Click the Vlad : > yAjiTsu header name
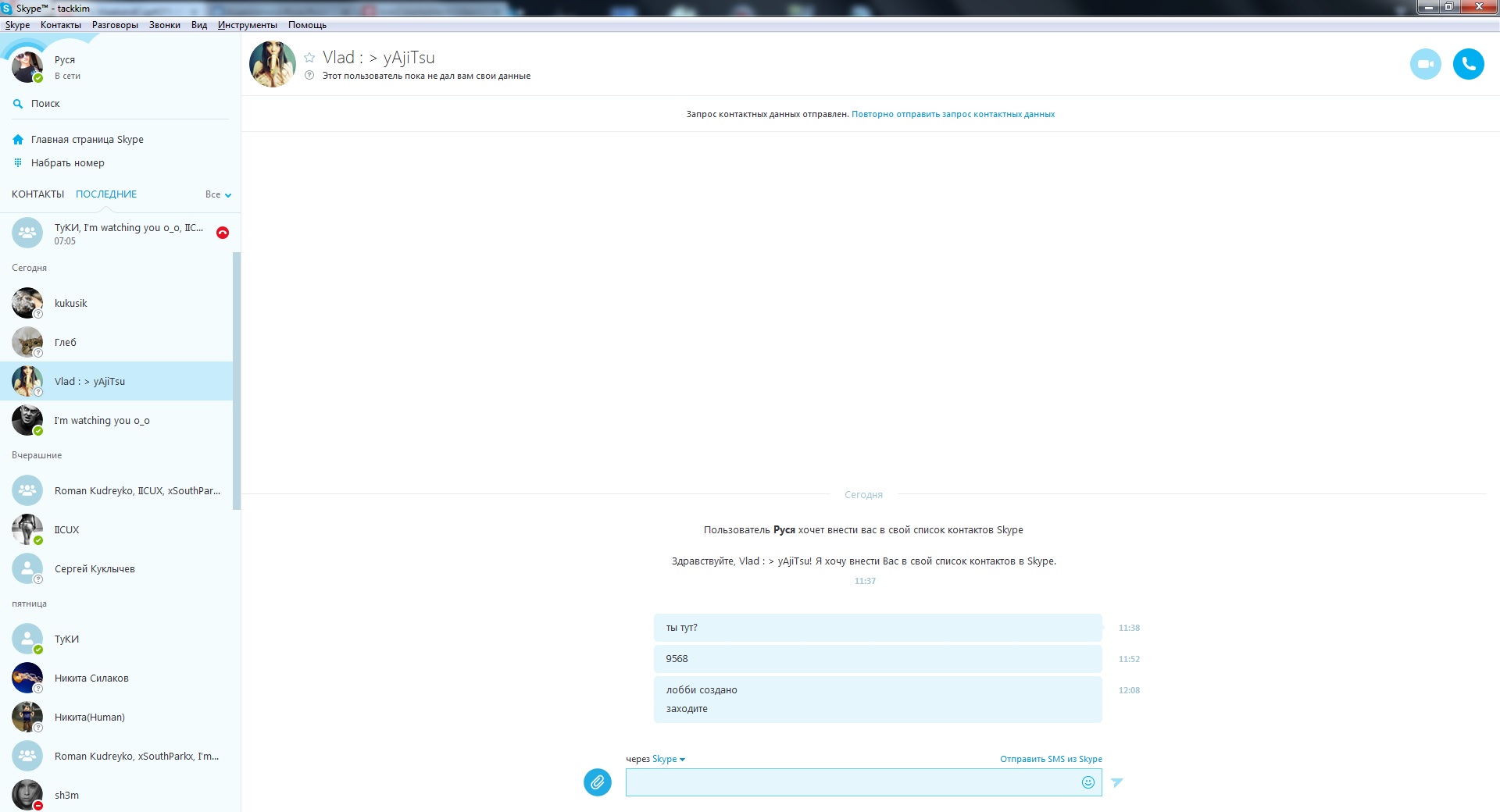 pyautogui.click(x=379, y=58)
